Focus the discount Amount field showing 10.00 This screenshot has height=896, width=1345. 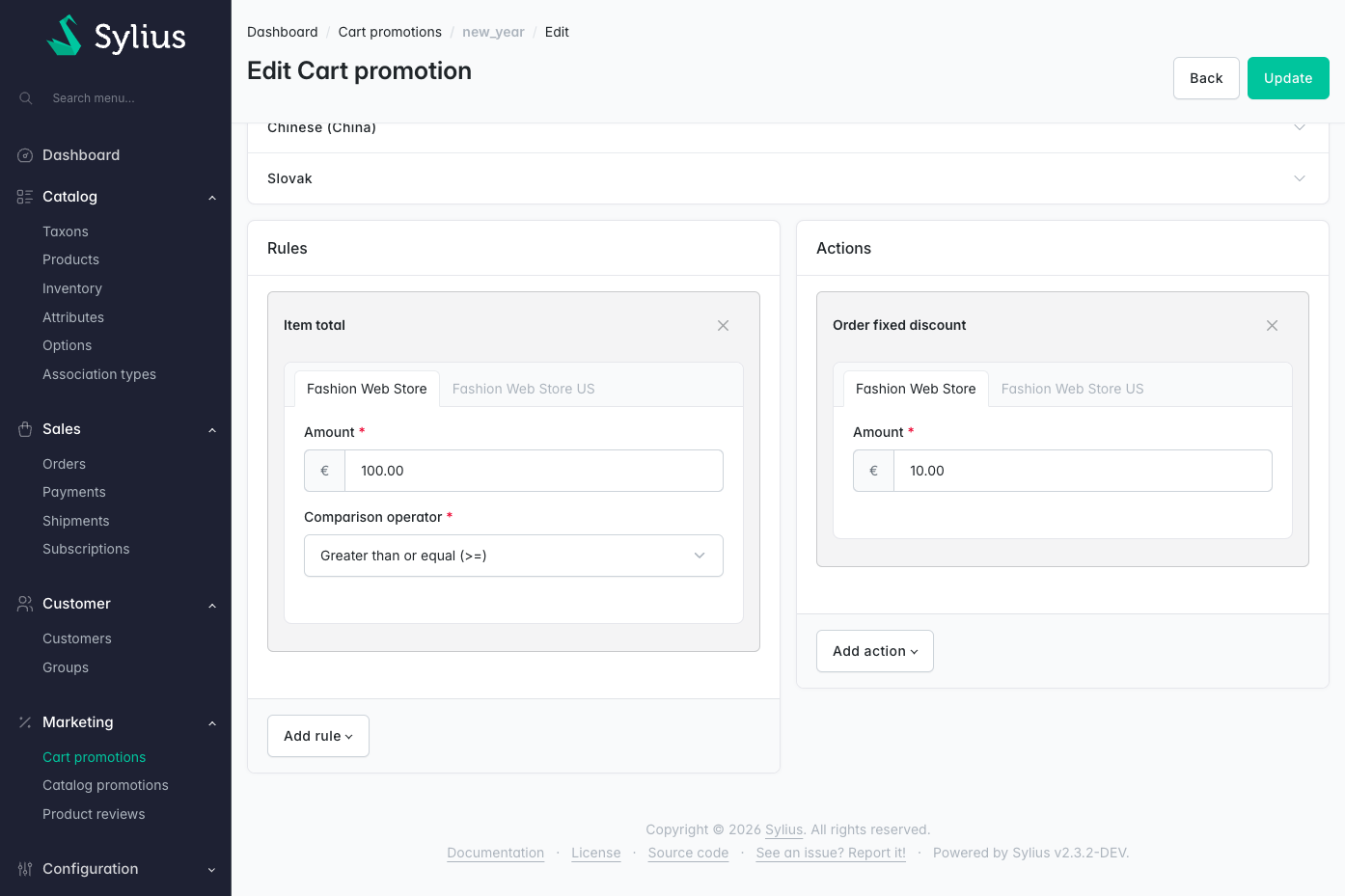point(1083,471)
